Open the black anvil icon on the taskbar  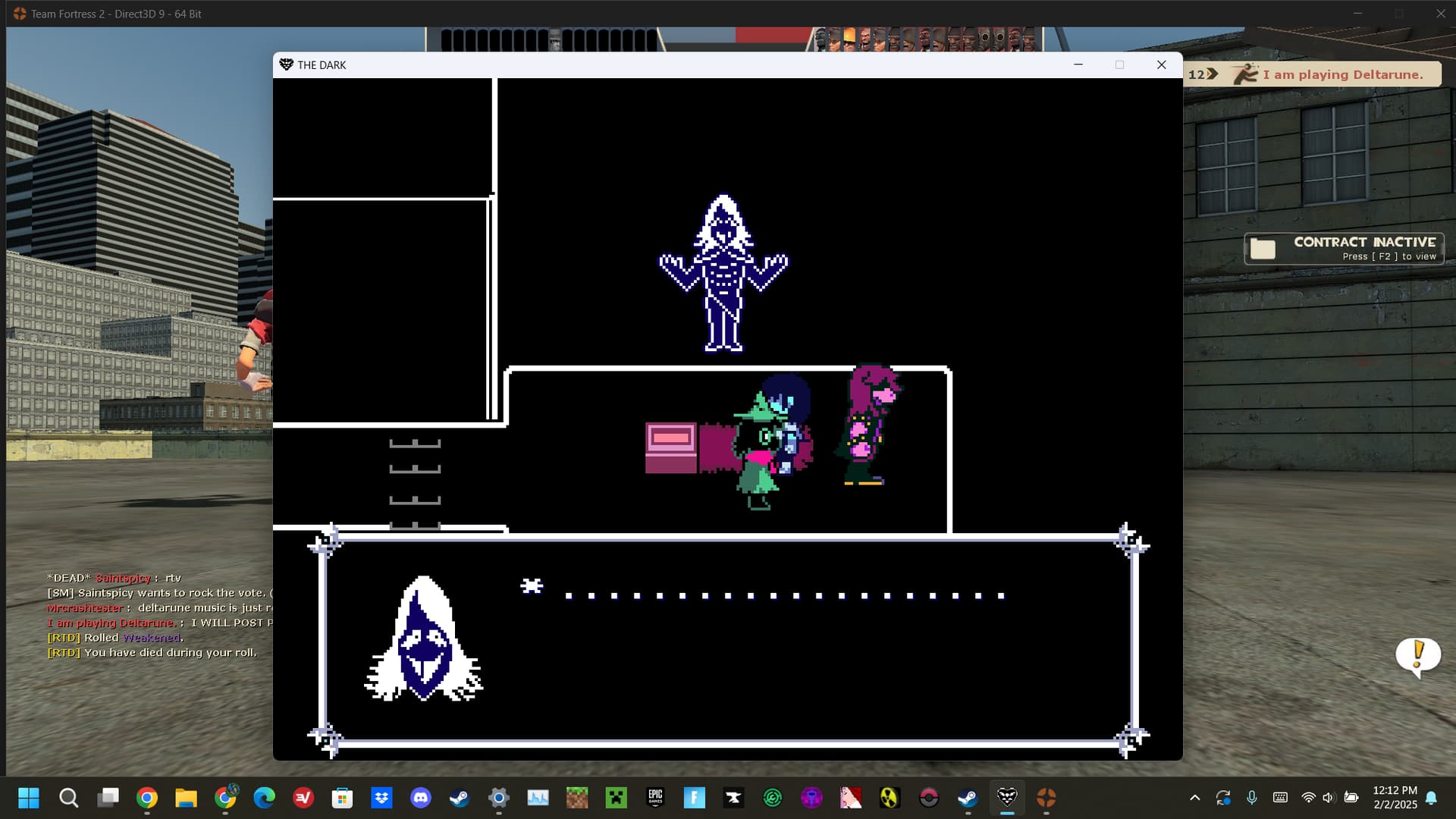tap(733, 798)
